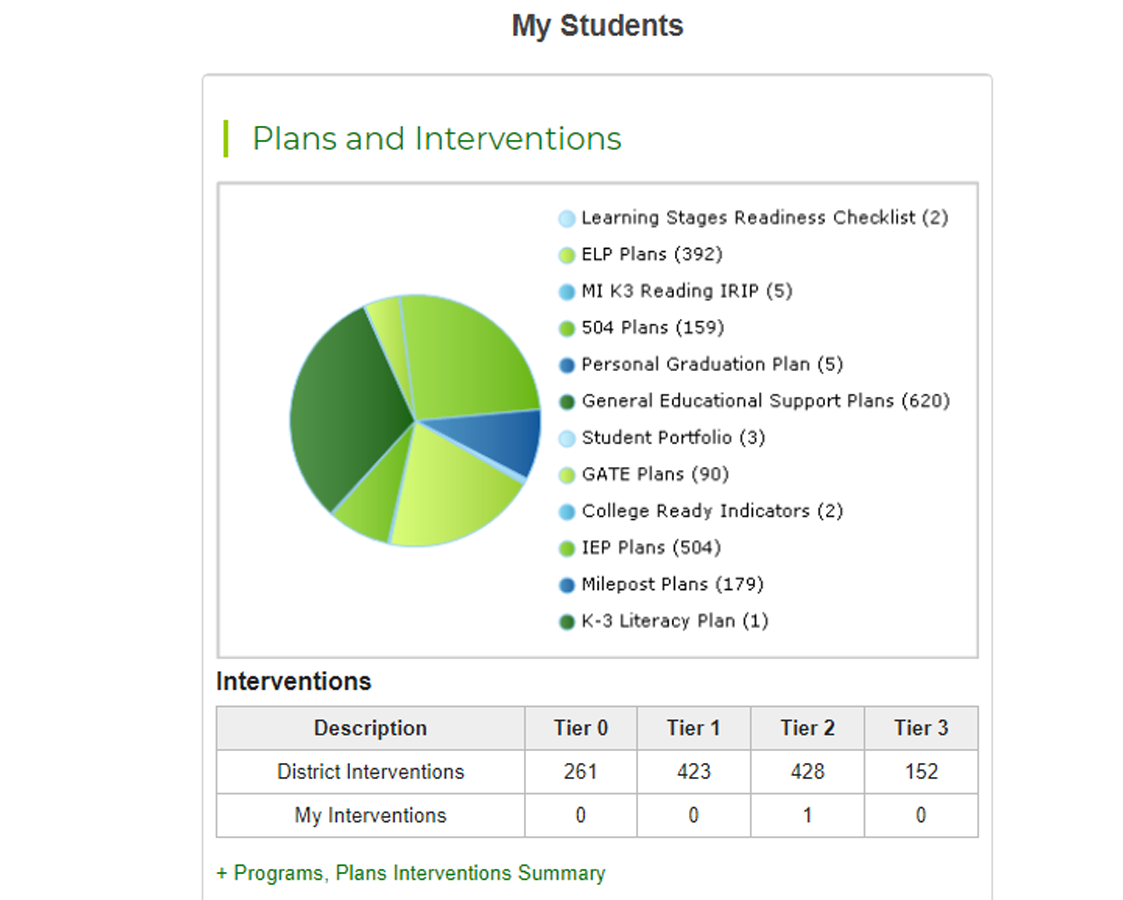Image resolution: width=1123 pixels, height=900 pixels.
Task: Click the College Ready Indicators legend label
Action: [x=712, y=511]
